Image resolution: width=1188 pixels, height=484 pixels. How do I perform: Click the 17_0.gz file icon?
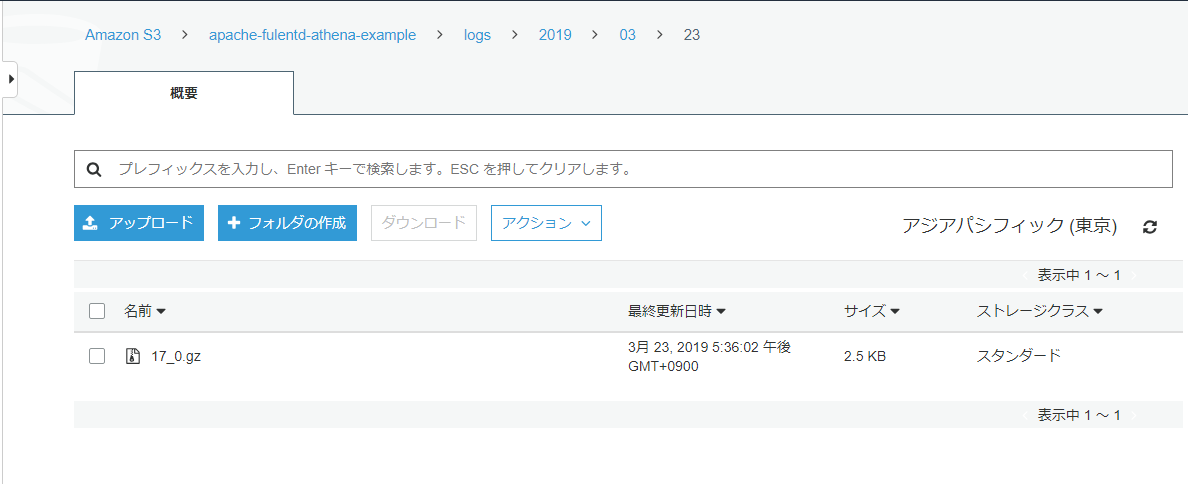click(x=132, y=356)
